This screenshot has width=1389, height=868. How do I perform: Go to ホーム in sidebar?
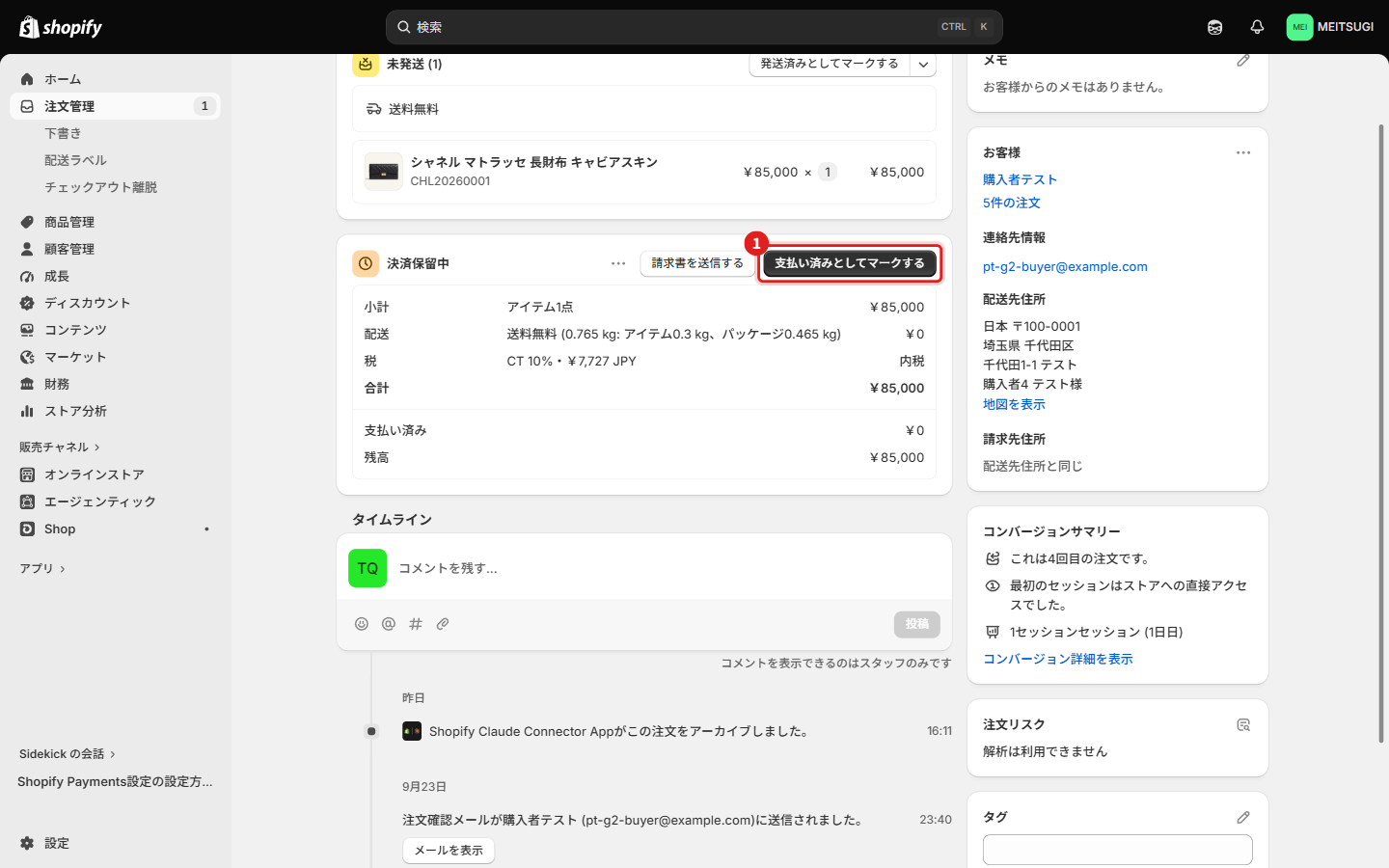(115, 79)
